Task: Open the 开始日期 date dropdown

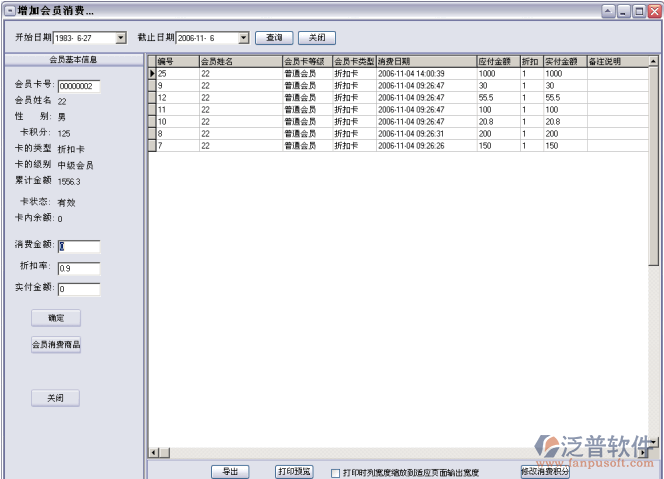Action: [121, 38]
